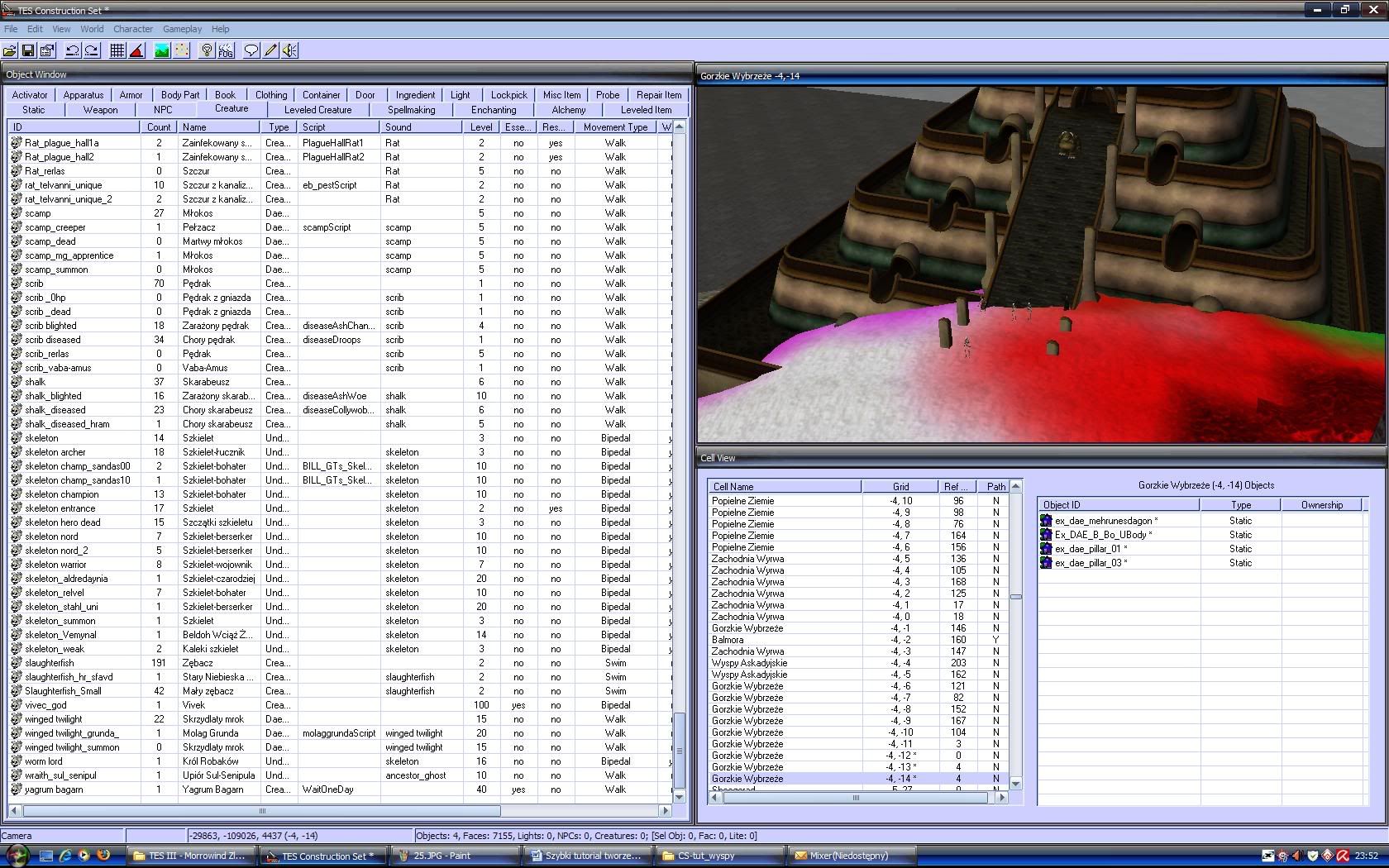Viewport: 1389px width, 868px height.
Task: Select the winged twilight_grunda_ row
Action: (339, 733)
